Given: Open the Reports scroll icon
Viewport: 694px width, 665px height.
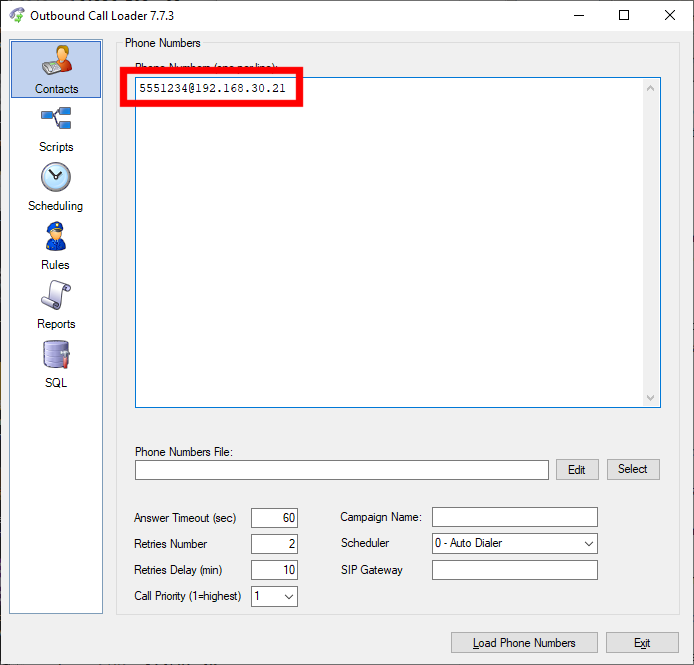Looking at the screenshot, I should [x=56, y=297].
